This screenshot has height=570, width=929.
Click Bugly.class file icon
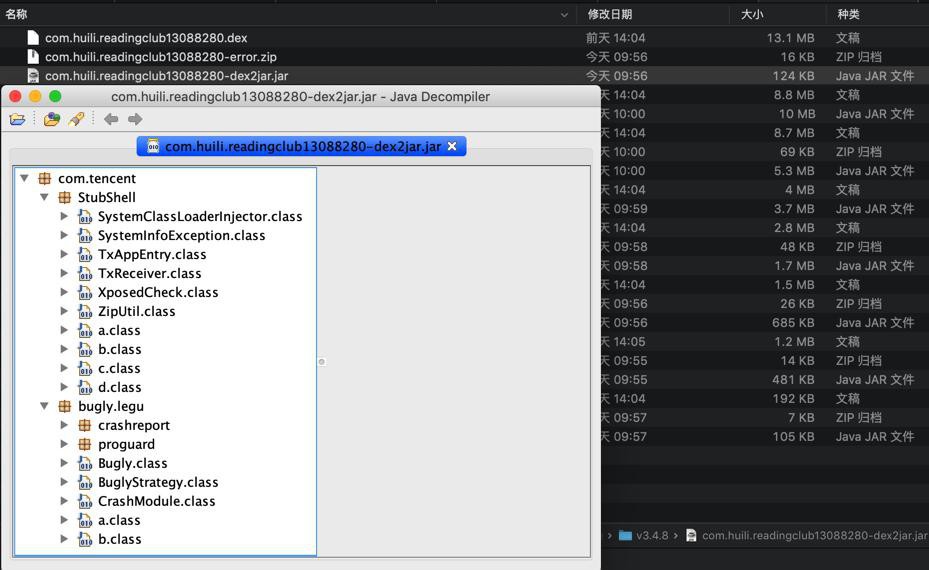[85, 463]
